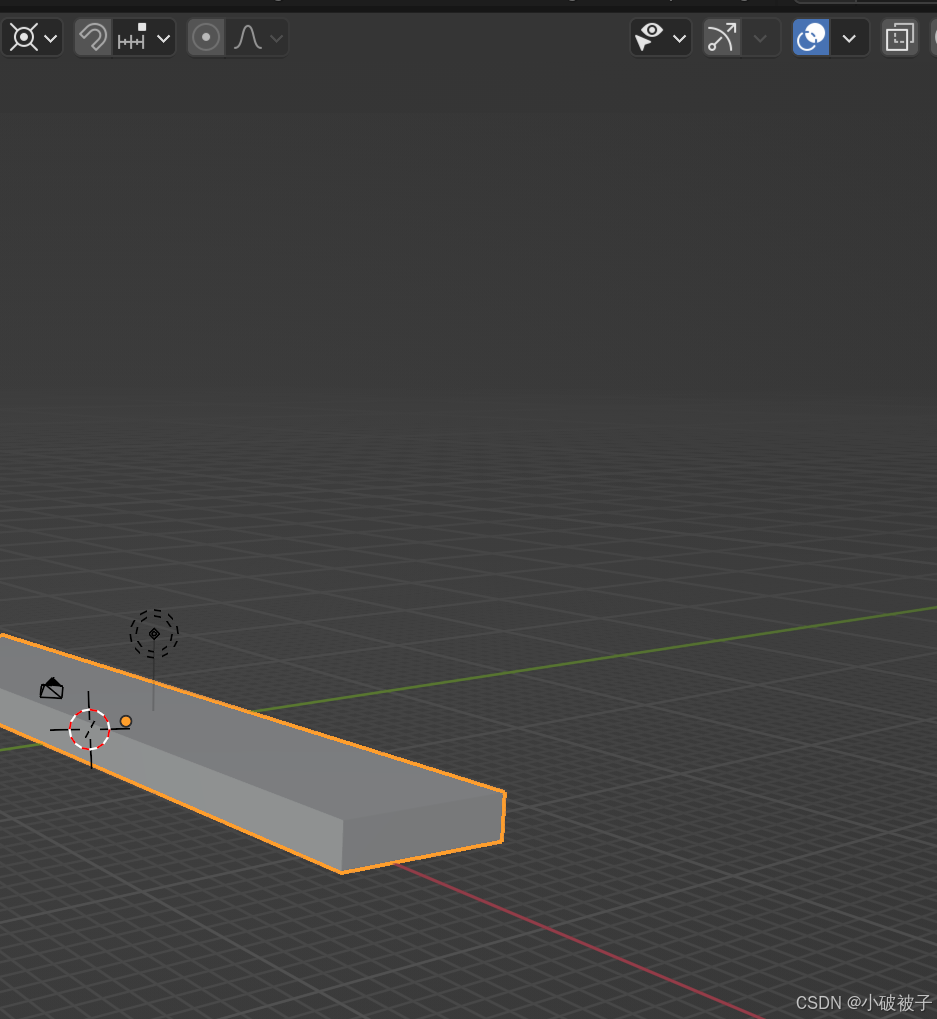Expand the Overlays options arrow
The width and height of the screenshot is (937, 1019).
[x=849, y=38]
